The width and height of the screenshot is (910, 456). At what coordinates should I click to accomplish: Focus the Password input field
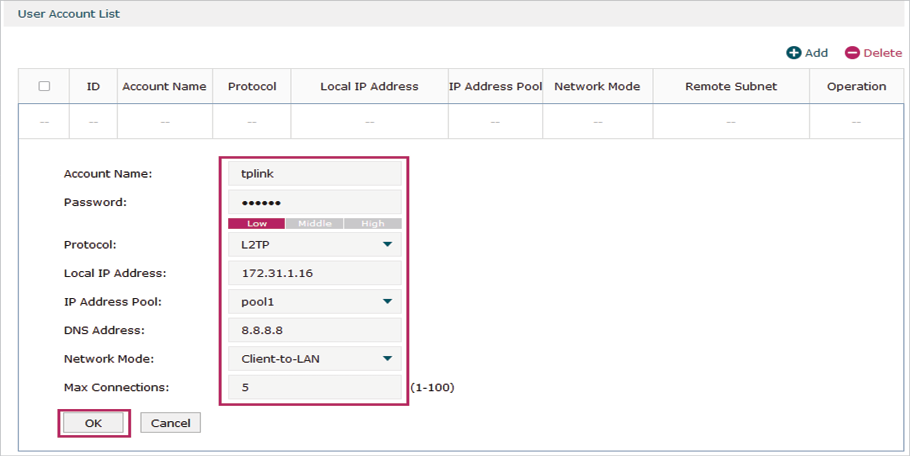pos(314,202)
